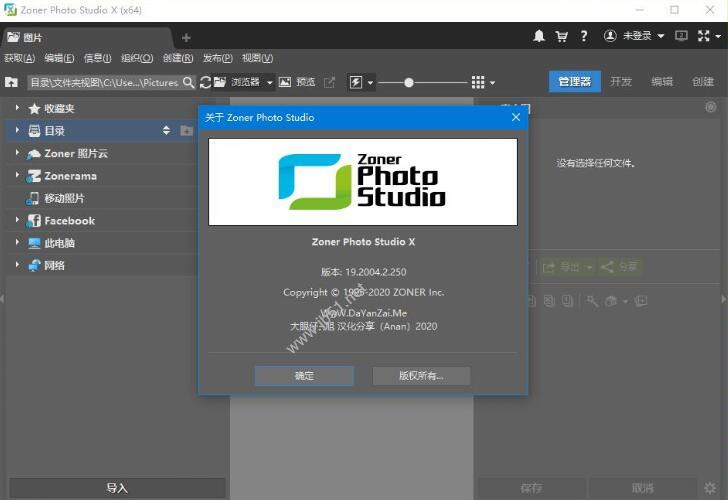Click the Zoner 照片云 cloud icon

[33, 154]
